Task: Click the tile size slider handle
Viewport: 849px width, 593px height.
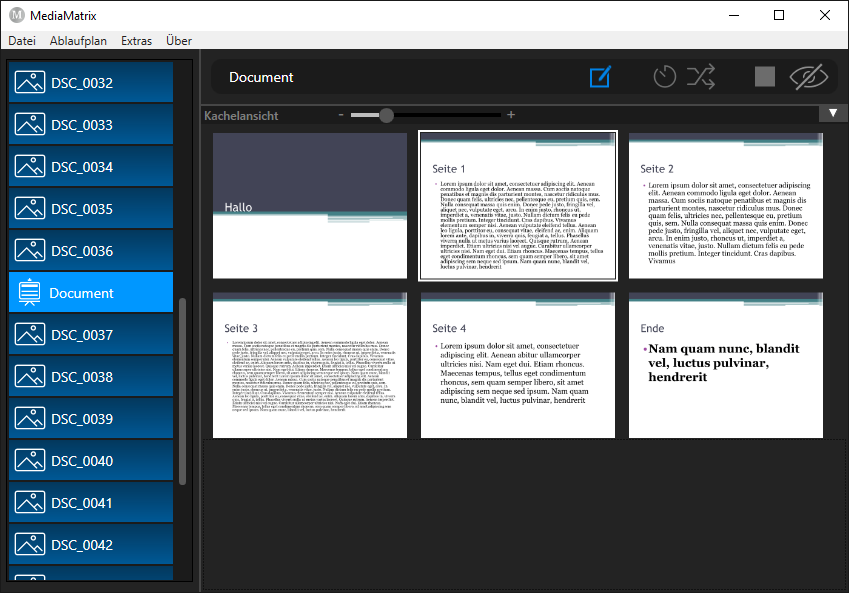Action: tap(386, 115)
